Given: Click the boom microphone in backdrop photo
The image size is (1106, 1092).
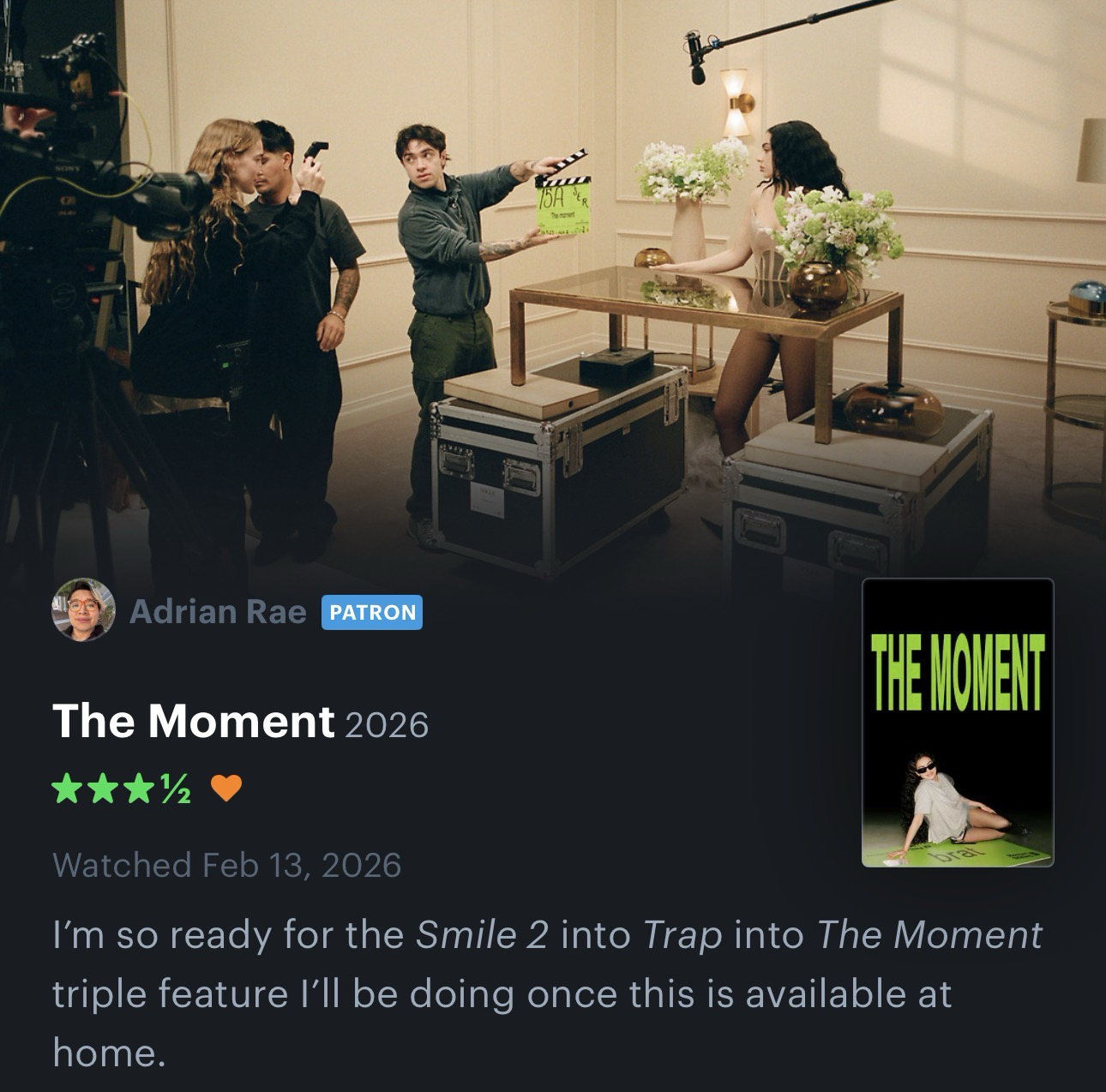Looking at the screenshot, I should 696,57.
